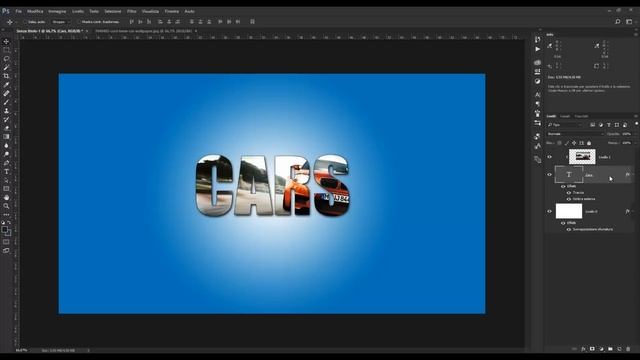
Task: Toggle the Traccia effect visibility
Action: pos(569,193)
